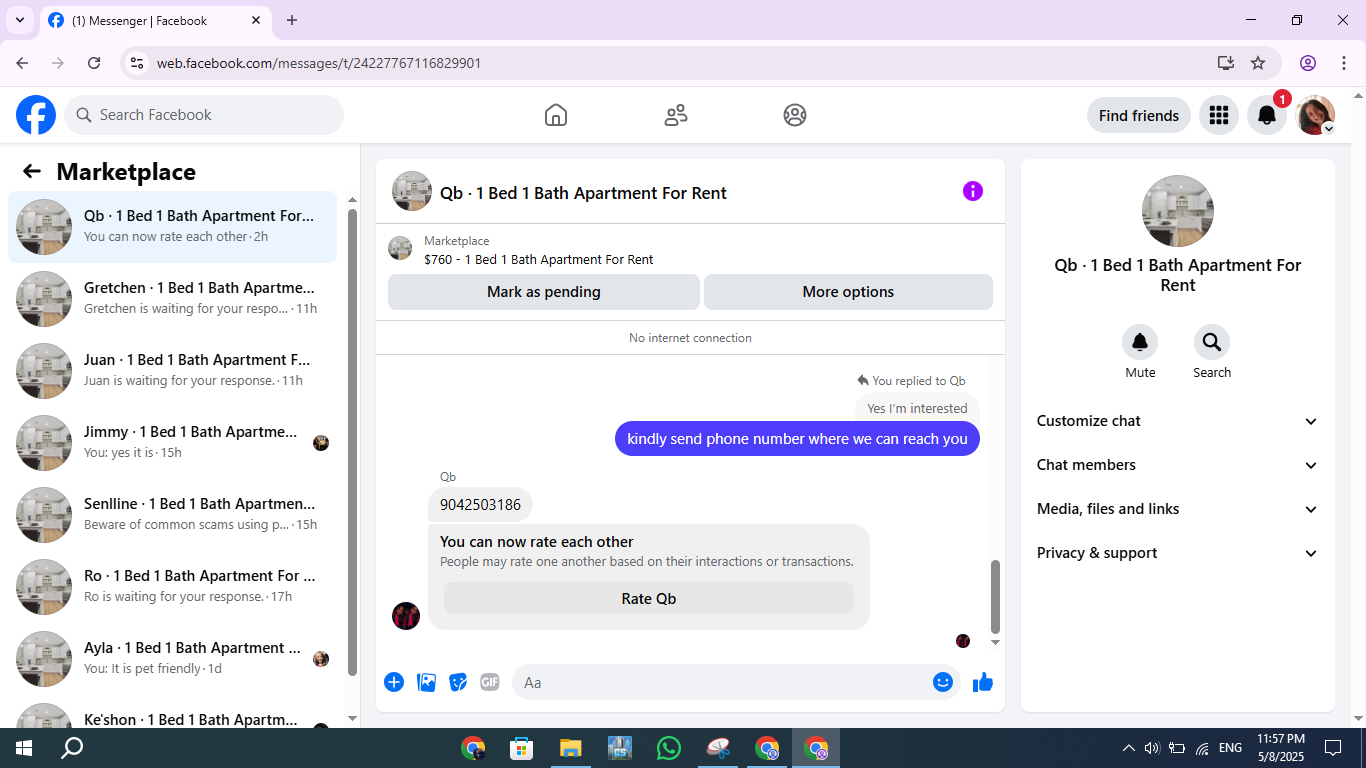The height and width of the screenshot is (768, 1366).
Task: Attach a file with the photo icon
Action: tap(426, 682)
